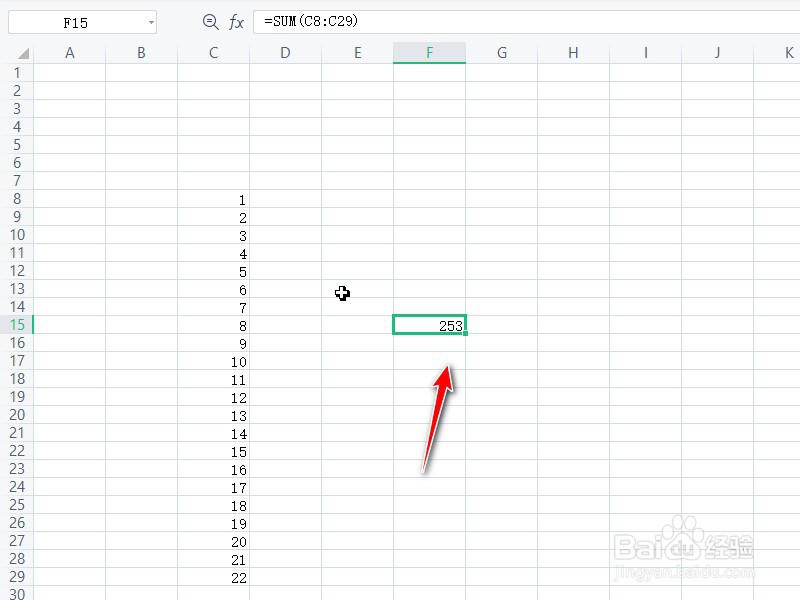The height and width of the screenshot is (600, 800).
Task: Select row 15 header
Action: pos(17,325)
